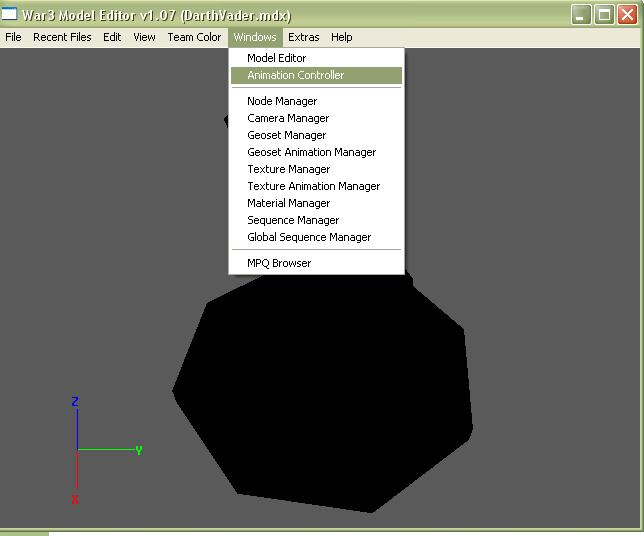Open the Help menu
Image resolution: width=644 pixels, height=536 pixels.
tap(341, 37)
